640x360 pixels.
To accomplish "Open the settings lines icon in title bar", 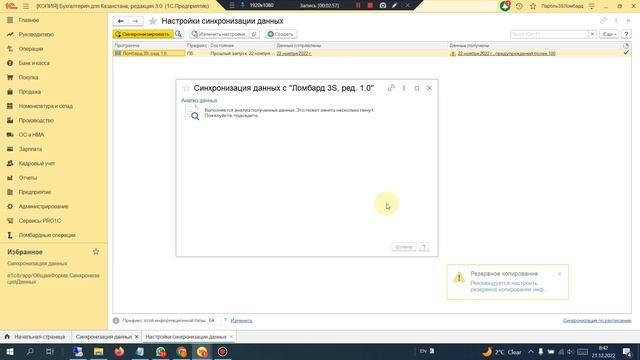I will [x=591, y=6].
